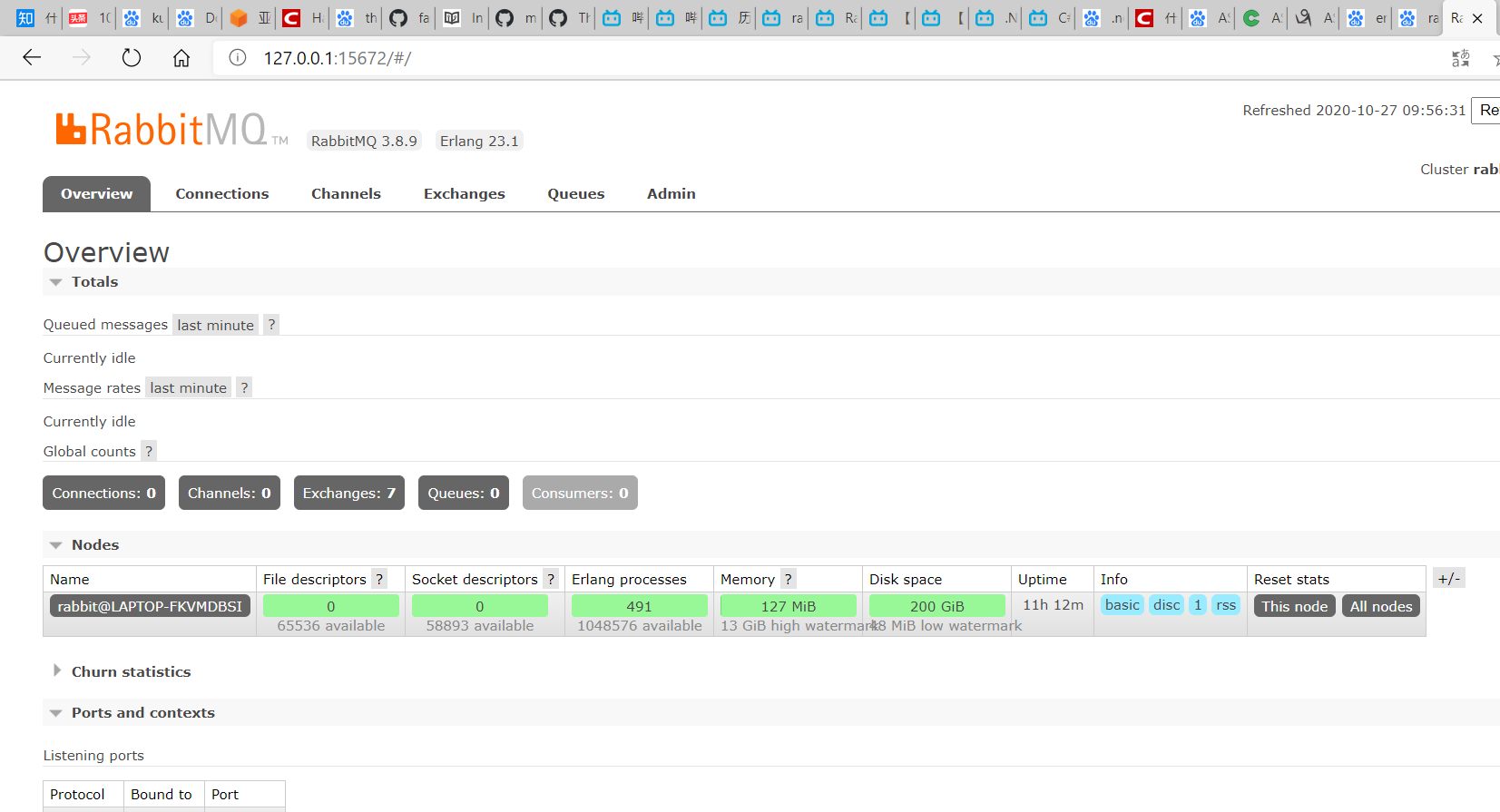Image resolution: width=1500 pixels, height=812 pixels.
Task: Open help for Queued messages
Action: [271, 325]
